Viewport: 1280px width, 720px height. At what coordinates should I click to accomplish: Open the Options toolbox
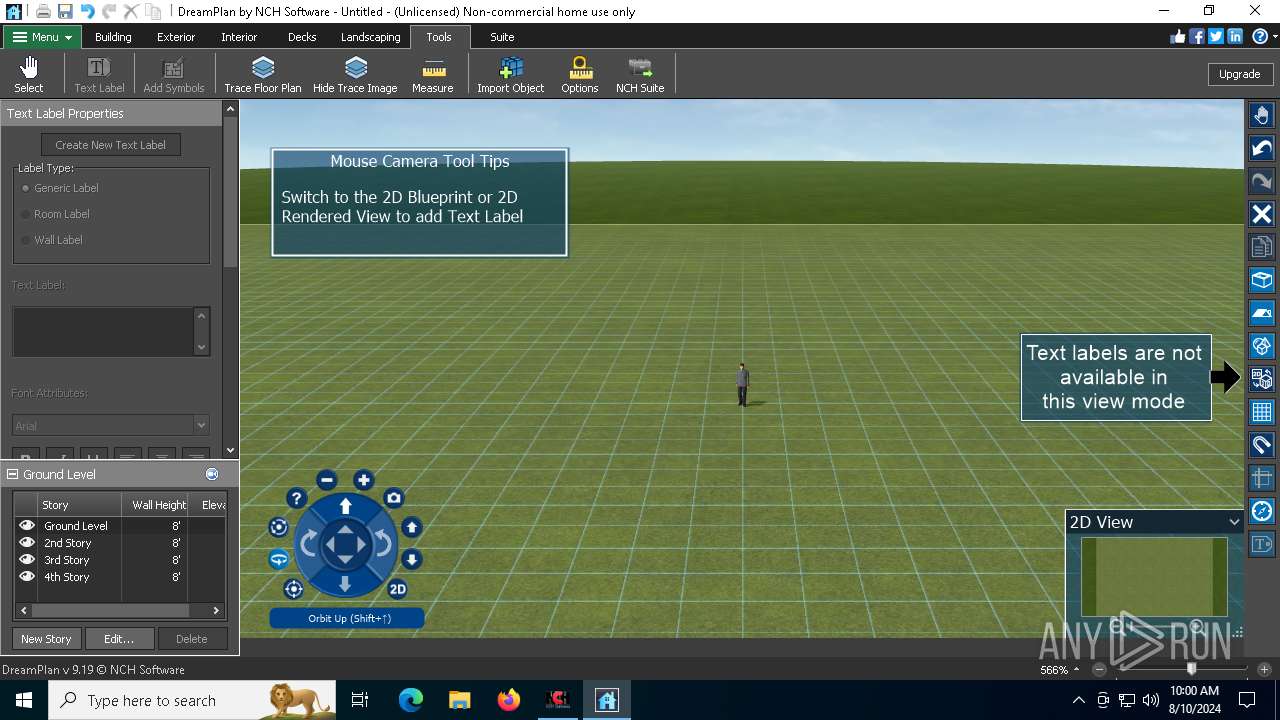(x=580, y=75)
